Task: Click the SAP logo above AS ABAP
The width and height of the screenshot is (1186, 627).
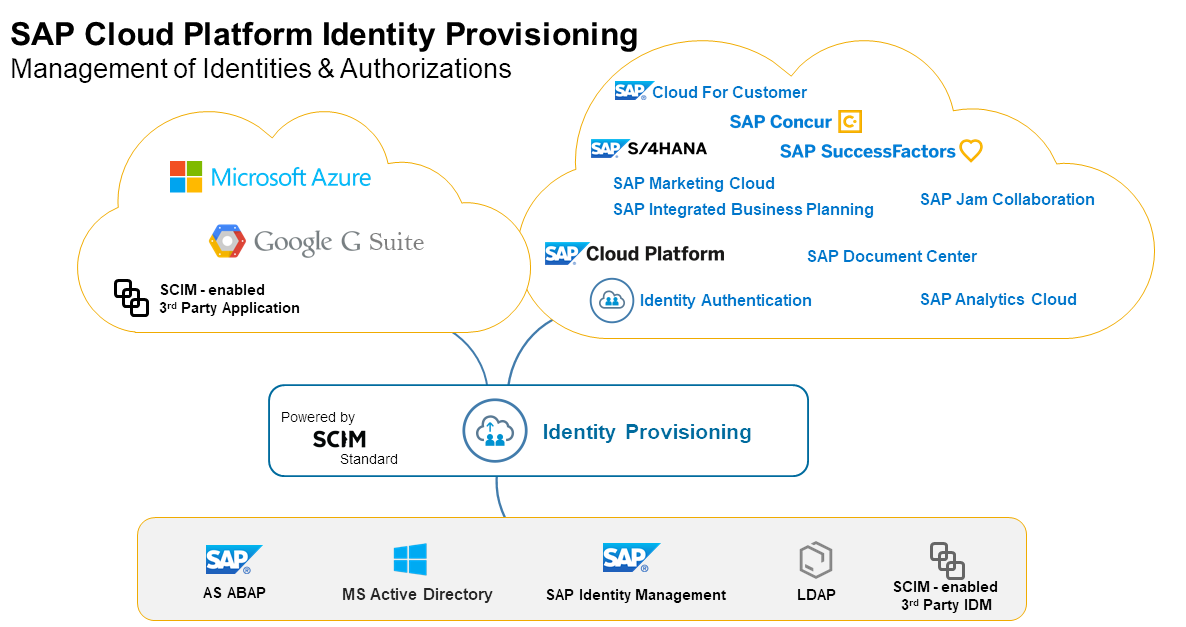Action: click(234, 560)
